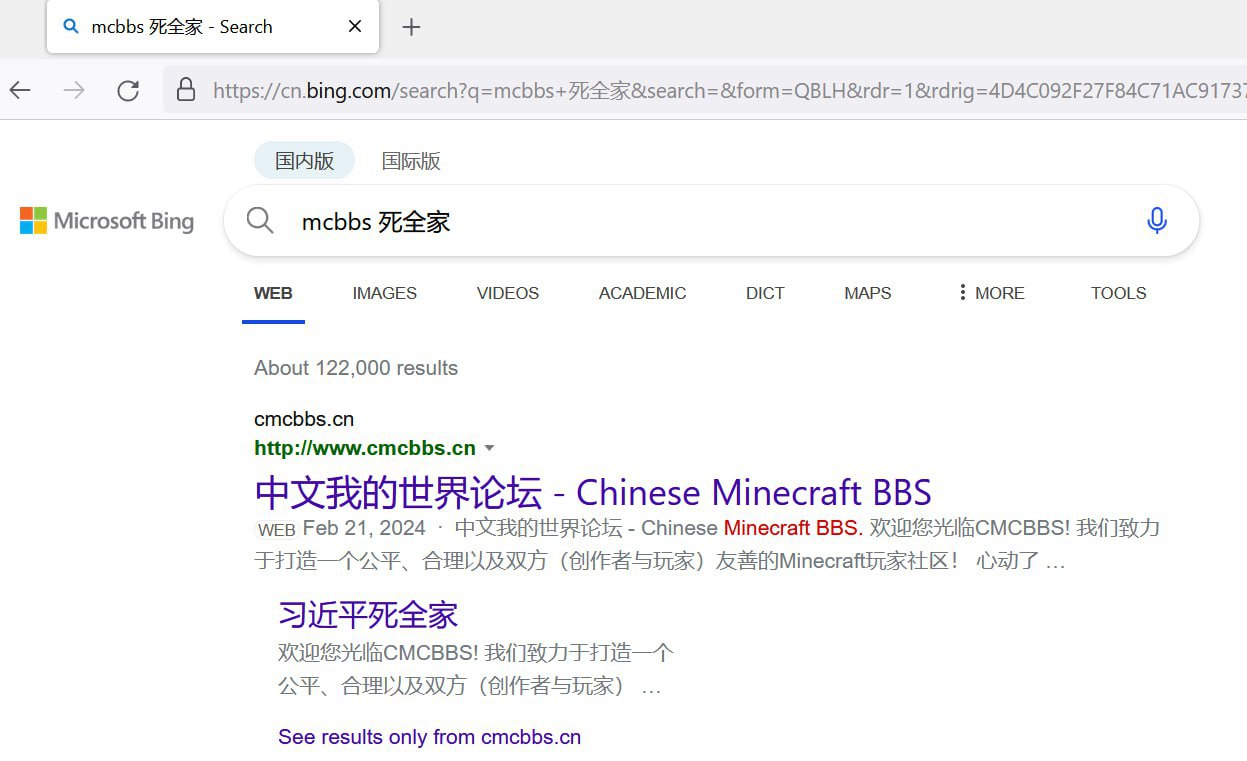Expand the MORE menu
Viewport: 1247px width, 761px height.
tap(991, 294)
